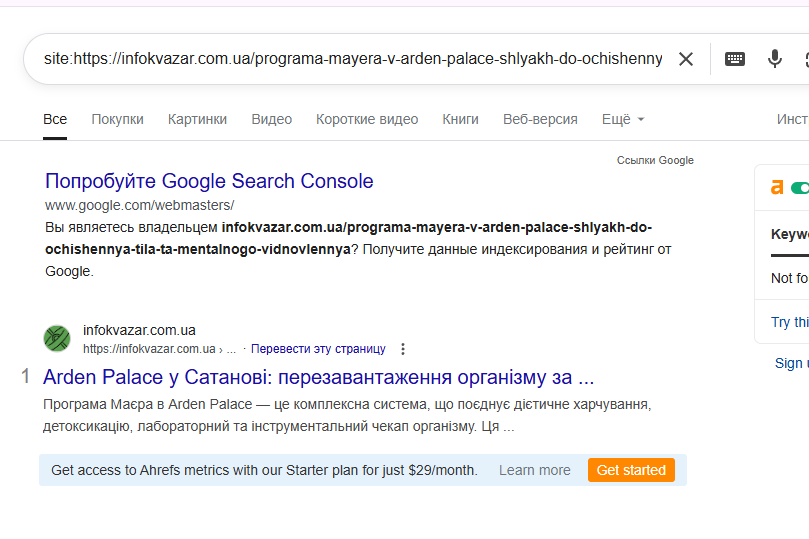This screenshot has width=809, height=539.
Task: Switch to the Видео tab
Action: (x=271, y=119)
